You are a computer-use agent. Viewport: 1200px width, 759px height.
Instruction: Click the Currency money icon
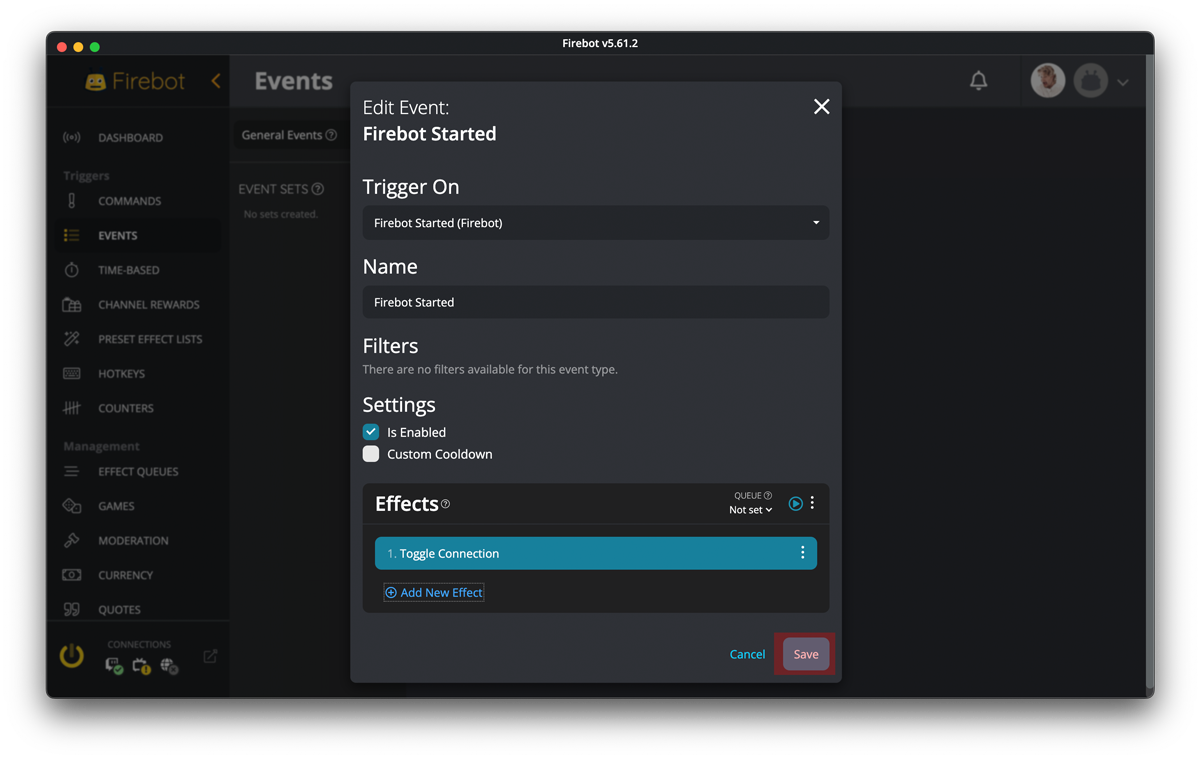coord(71,575)
